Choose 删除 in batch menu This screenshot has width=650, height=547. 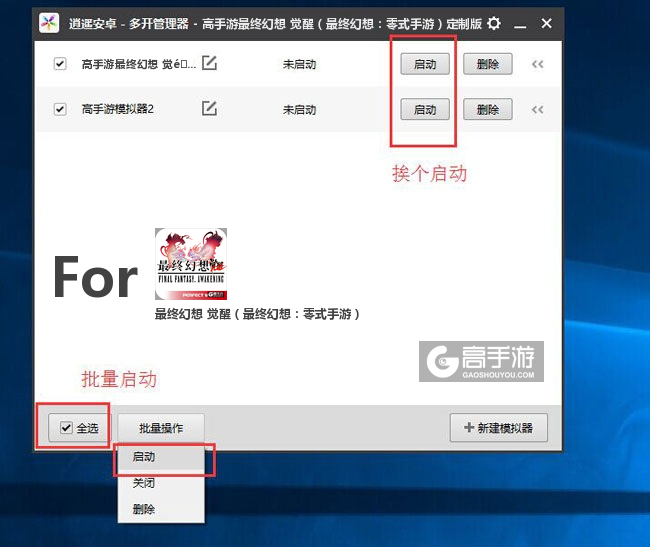click(161, 509)
